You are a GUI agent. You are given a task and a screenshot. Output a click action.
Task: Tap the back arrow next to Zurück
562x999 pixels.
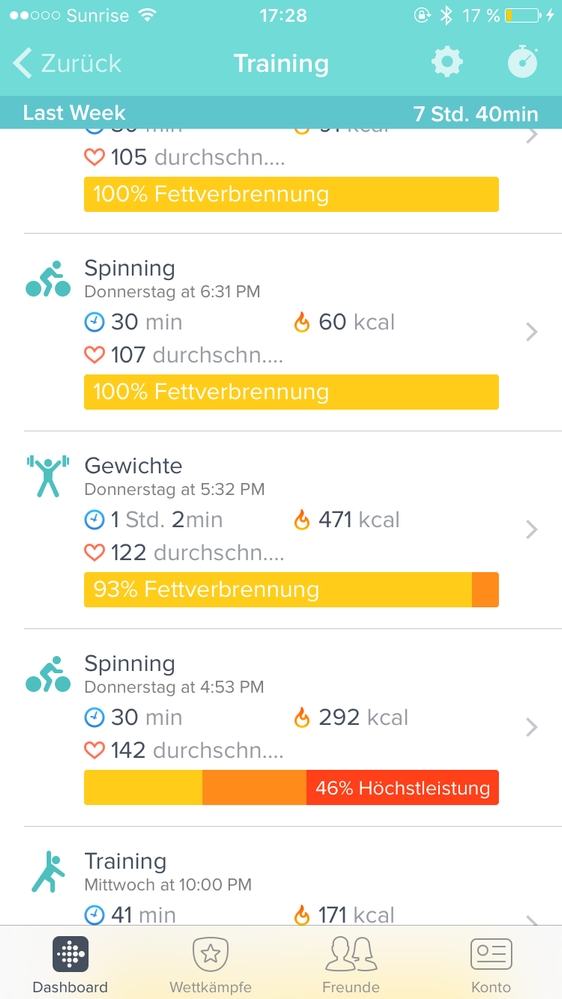click(22, 63)
